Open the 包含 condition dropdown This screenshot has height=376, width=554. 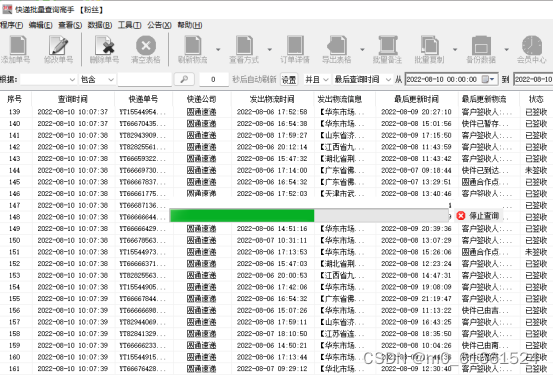click(x=97, y=80)
